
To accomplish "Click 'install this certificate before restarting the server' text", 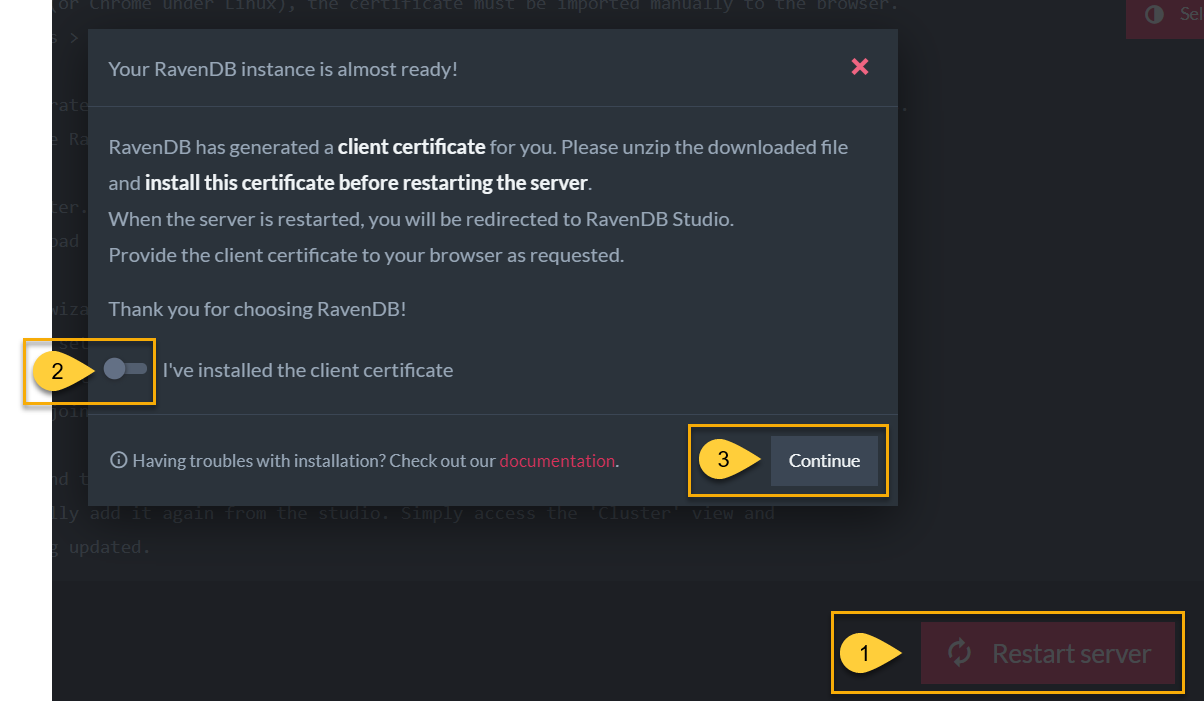I will tap(367, 183).
